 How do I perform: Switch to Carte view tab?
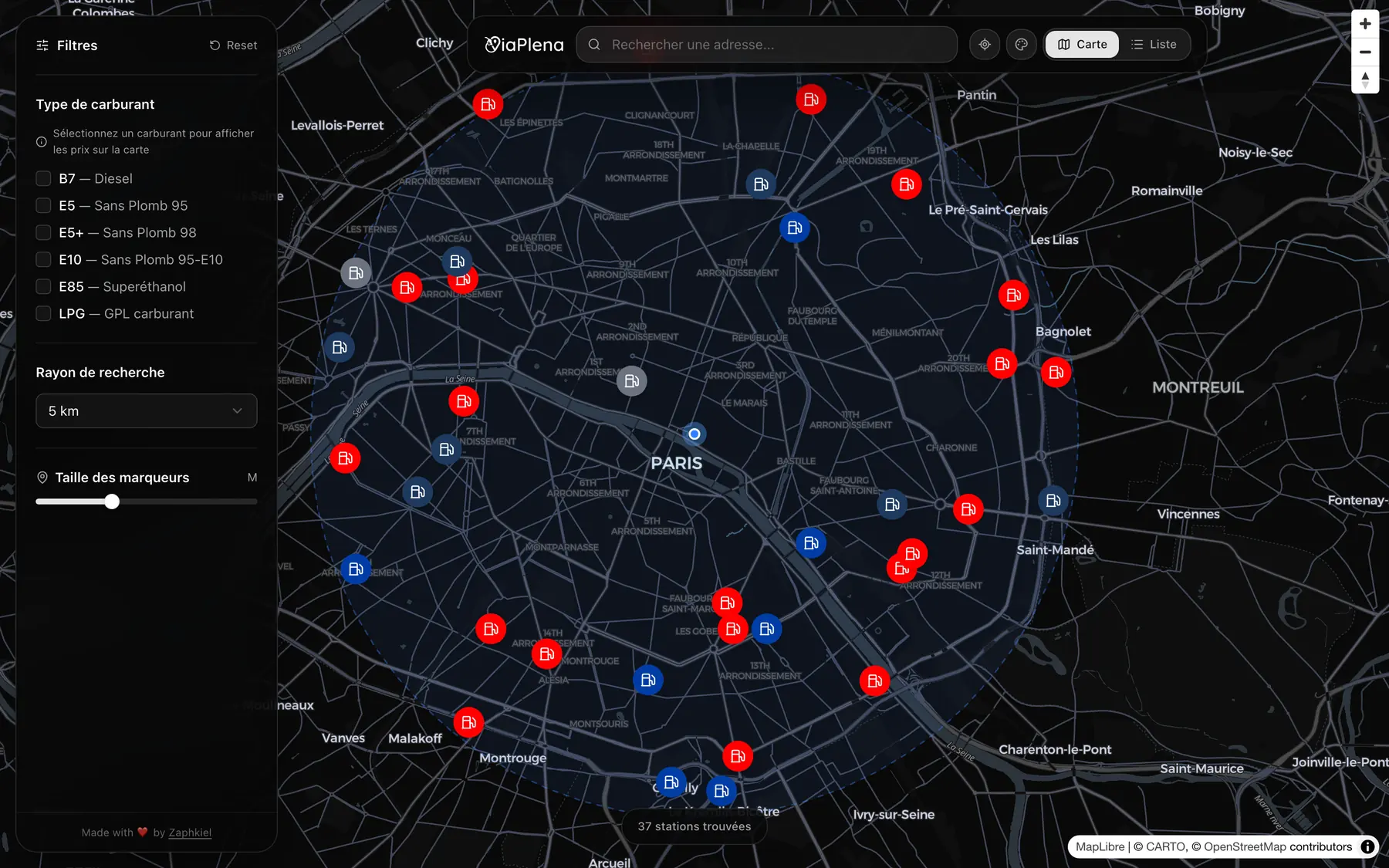(x=1082, y=45)
